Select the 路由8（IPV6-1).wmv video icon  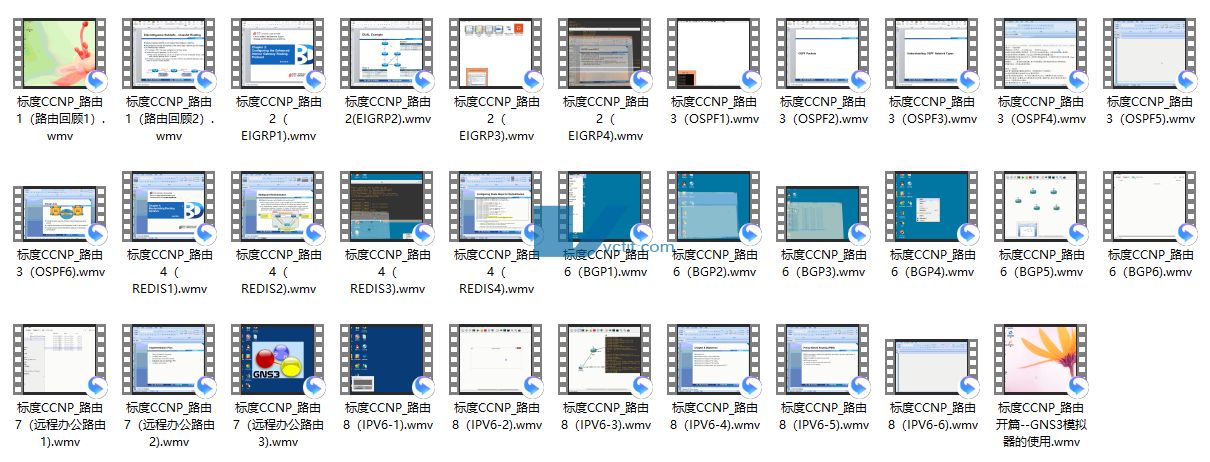(387, 359)
